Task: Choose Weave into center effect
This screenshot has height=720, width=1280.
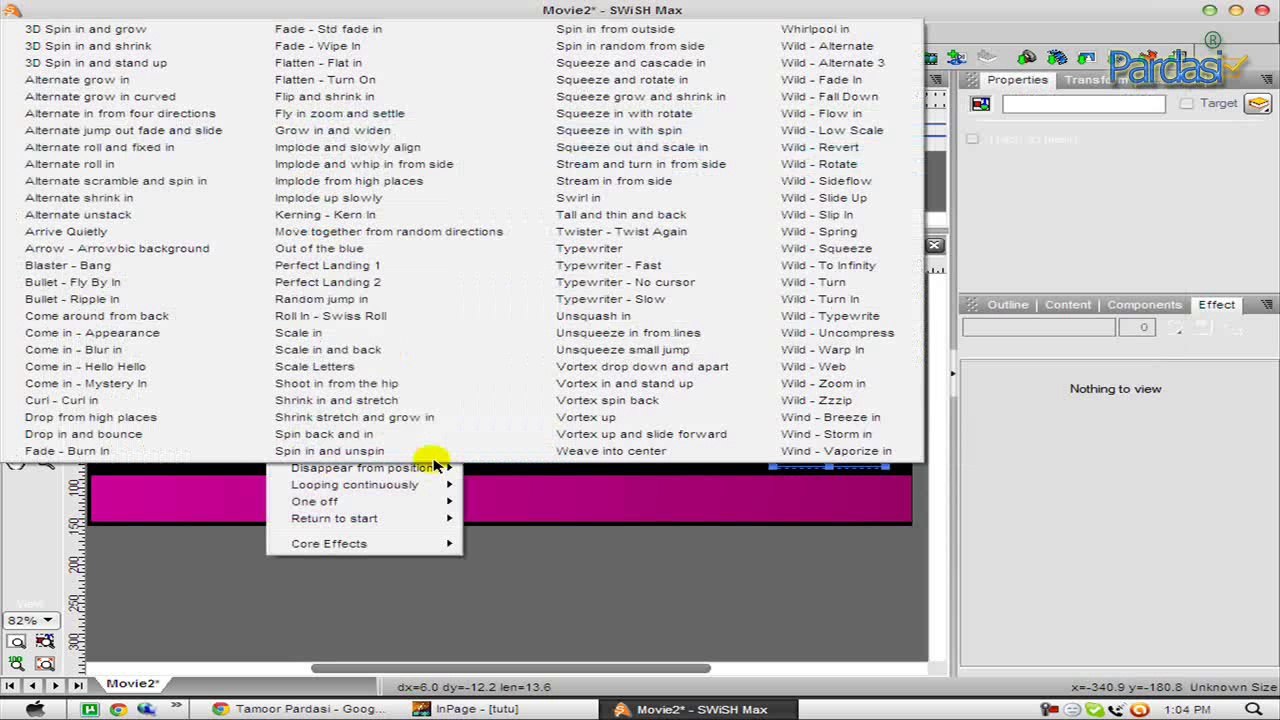Action: coord(611,451)
